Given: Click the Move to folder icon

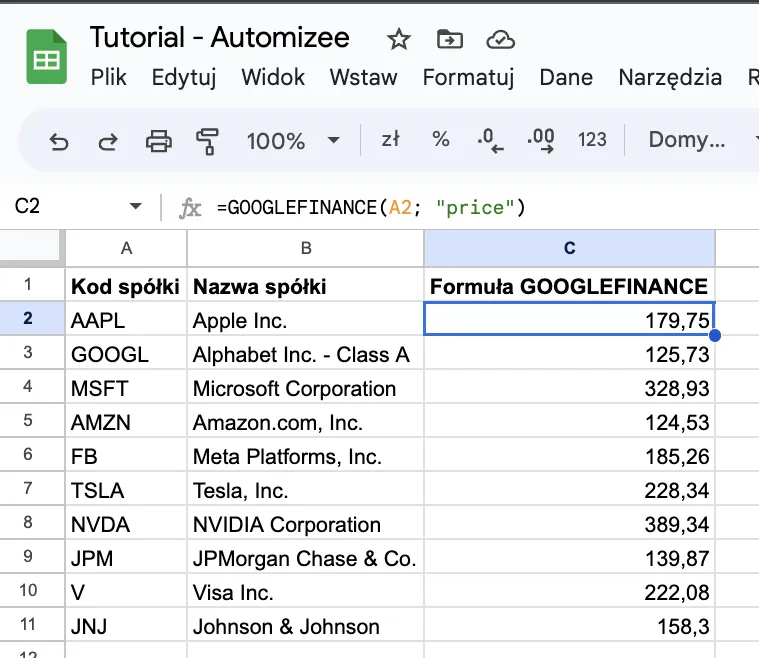Looking at the screenshot, I should pos(450,39).
